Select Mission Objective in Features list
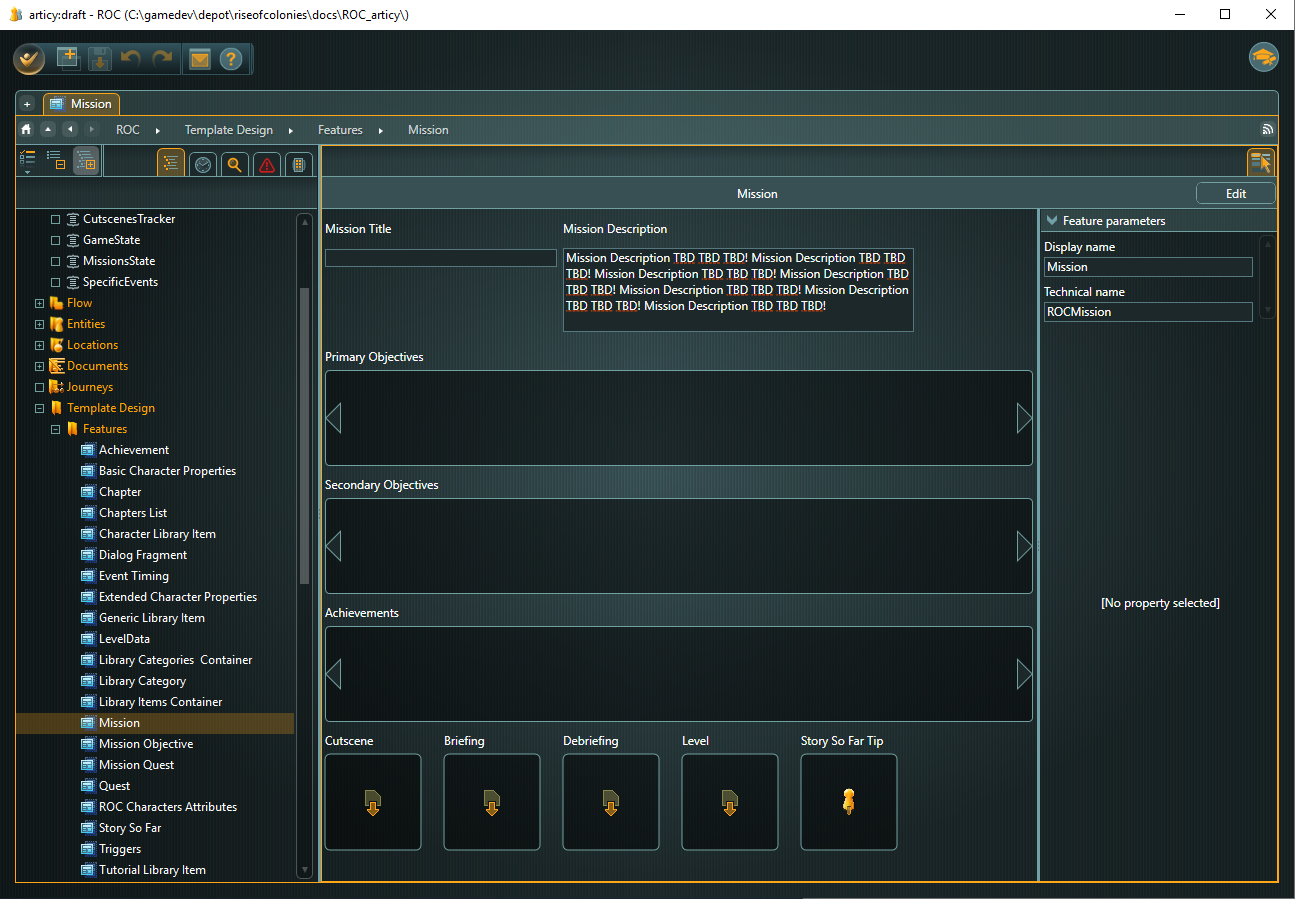 click(146, 744)
